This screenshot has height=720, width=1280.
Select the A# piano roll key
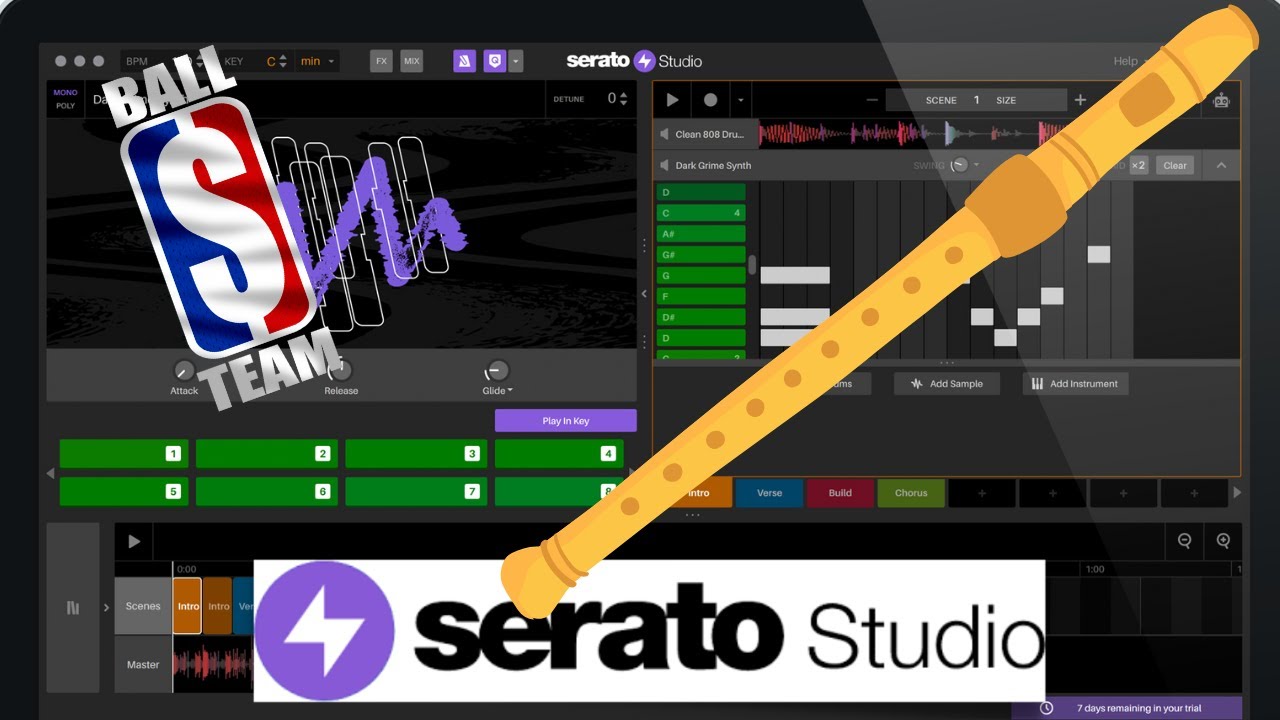(700, 234)
